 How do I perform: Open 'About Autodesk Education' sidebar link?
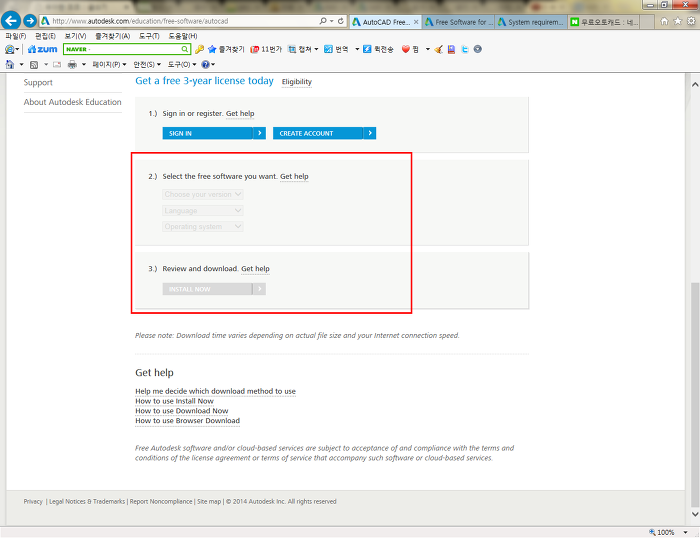pos(72,102)
